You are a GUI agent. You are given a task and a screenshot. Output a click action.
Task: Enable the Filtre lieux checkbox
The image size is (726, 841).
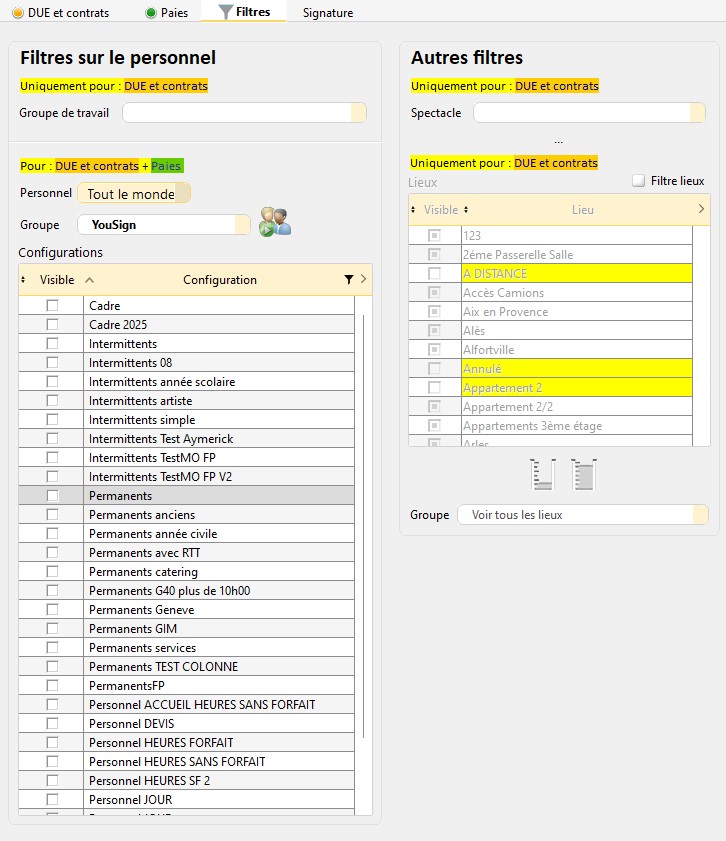tap(638, 181)
